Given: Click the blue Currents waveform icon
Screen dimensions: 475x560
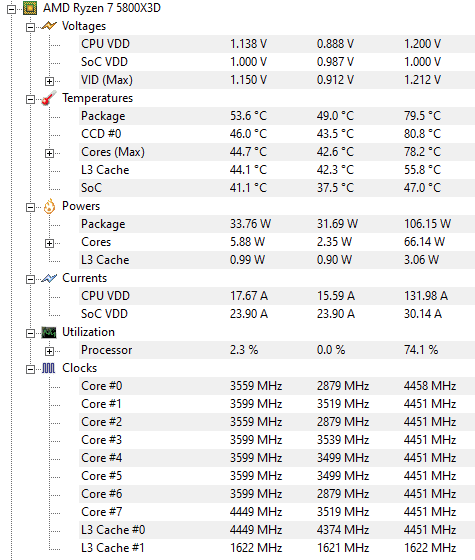Looking at the screenshot, I should tap(49, 278).
